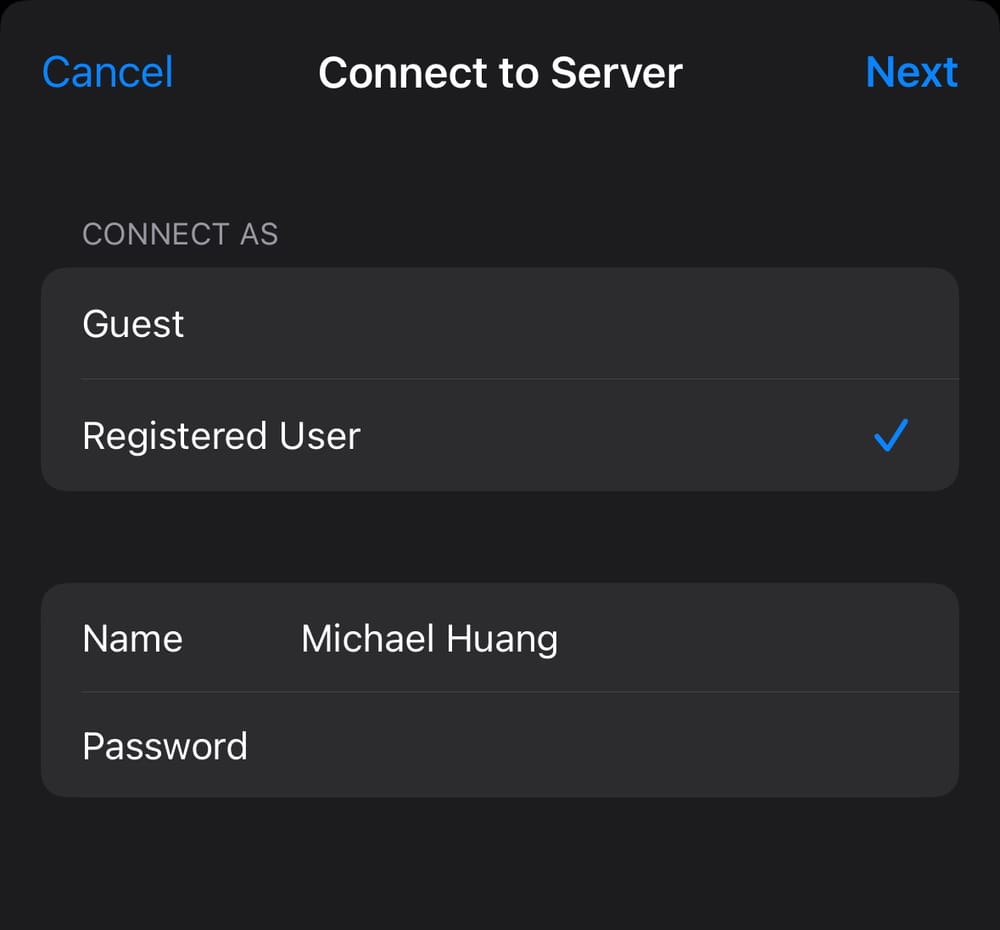
Task: Focus the empty Password input field
Action: point(600,746)
